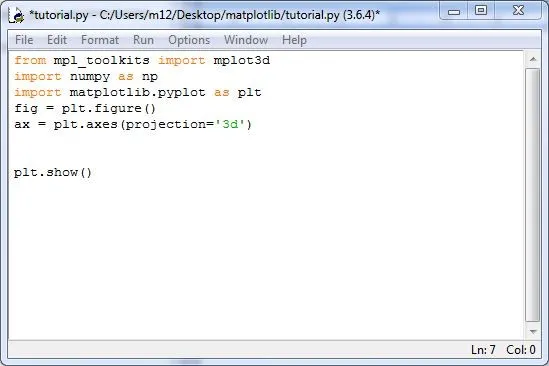Viewport: 549px width, 366px height.
Task: Click 'mpl_toolkits' in the first code line
Action: [102, 61]
